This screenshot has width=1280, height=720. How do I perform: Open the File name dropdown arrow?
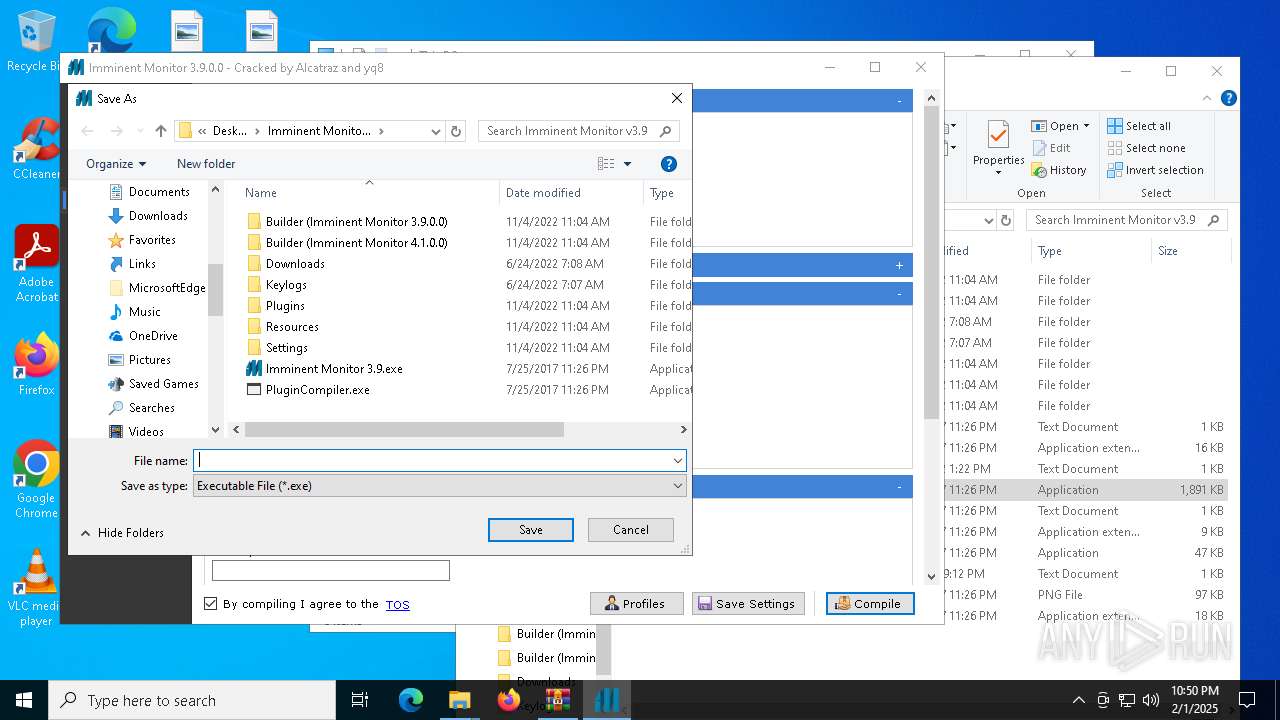pyautogui.click(x=678, y=460)
